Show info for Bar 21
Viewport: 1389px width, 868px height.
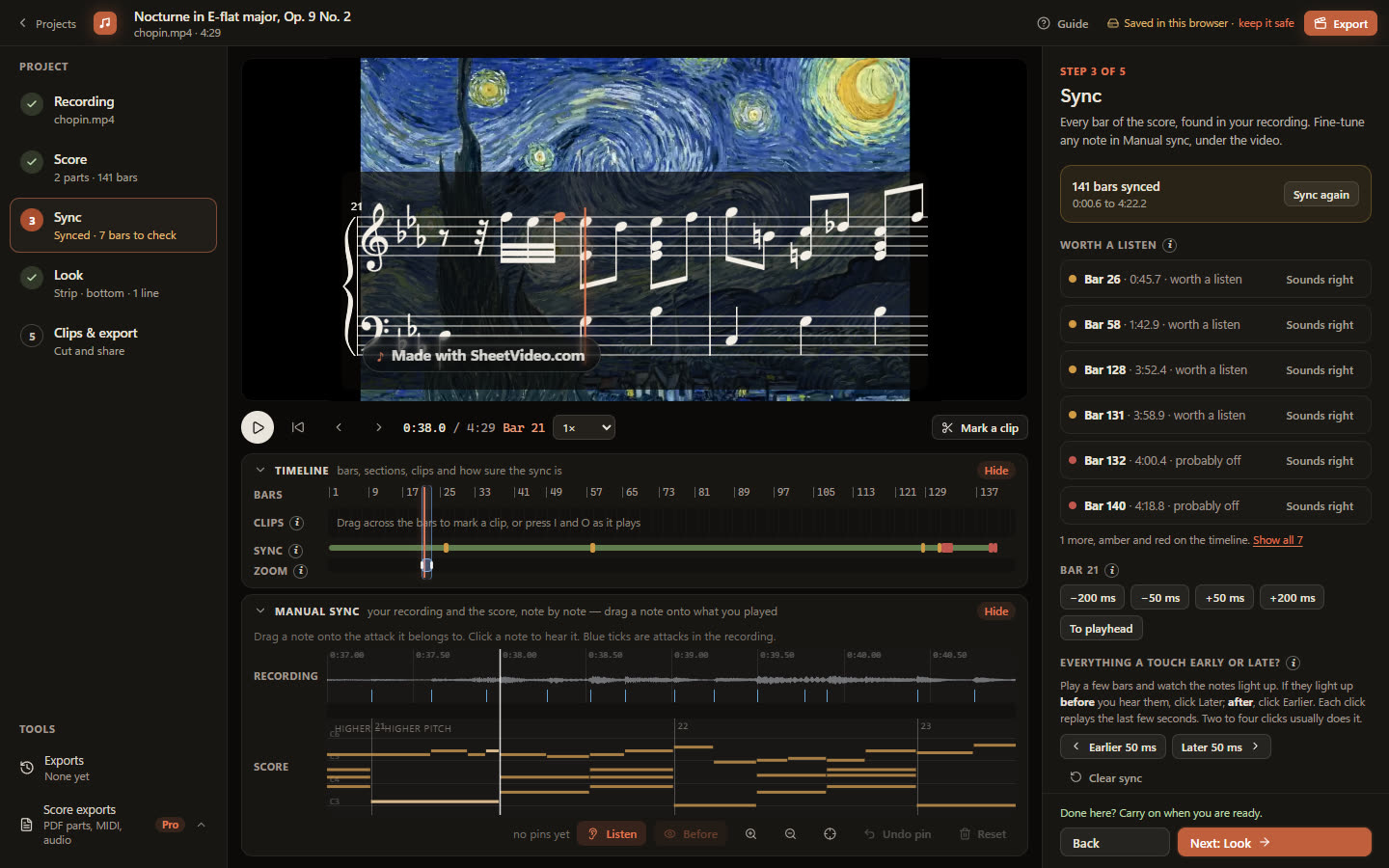[1111, 570]
